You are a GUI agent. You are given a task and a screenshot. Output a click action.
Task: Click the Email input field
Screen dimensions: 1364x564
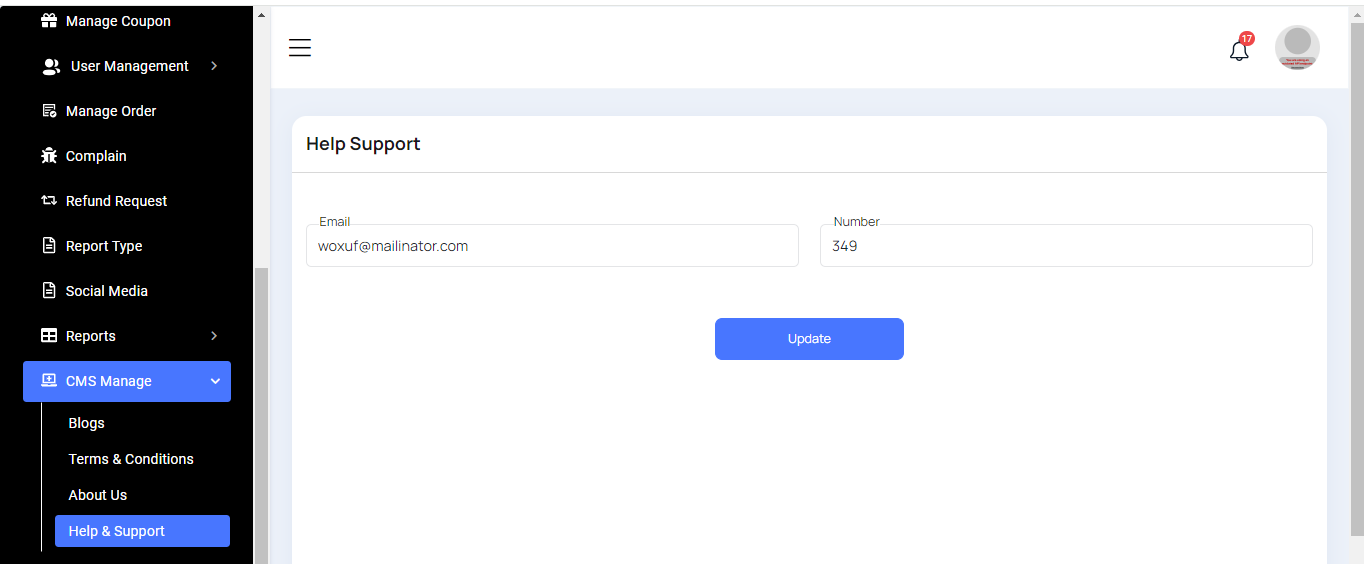pyautogui.click(x=552, y=246)
